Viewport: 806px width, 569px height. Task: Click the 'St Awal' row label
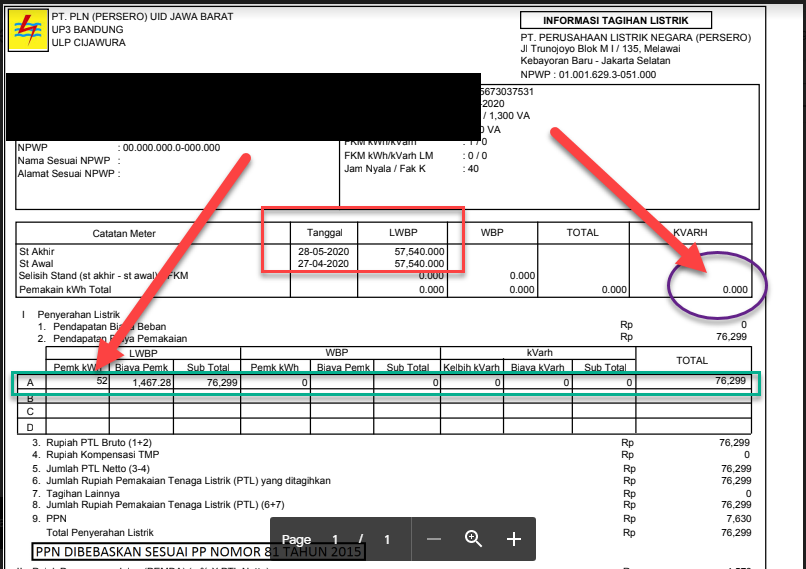36,264
